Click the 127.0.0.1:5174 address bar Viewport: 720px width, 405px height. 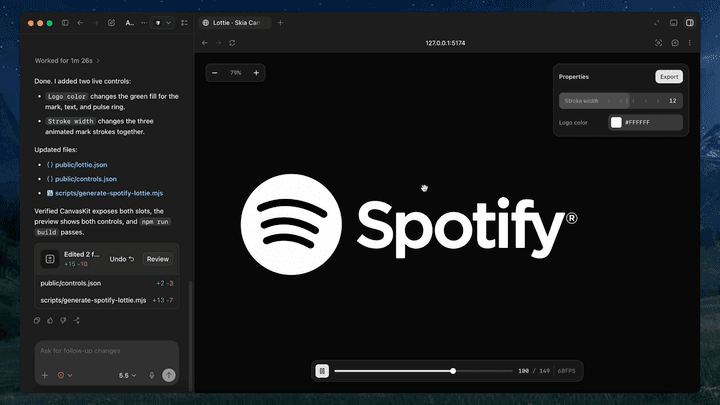(445, 43)
